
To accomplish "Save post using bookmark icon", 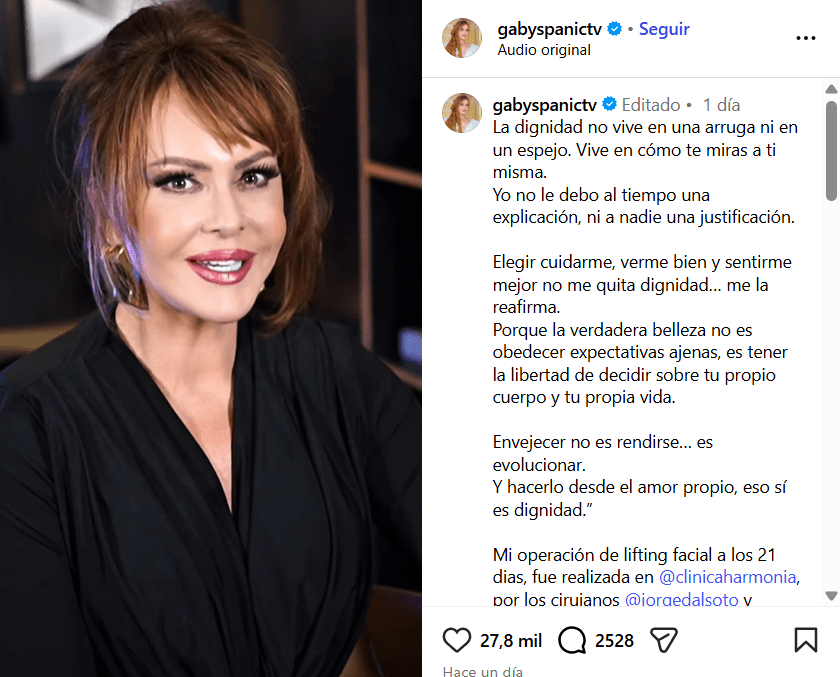I will point(806,640).
